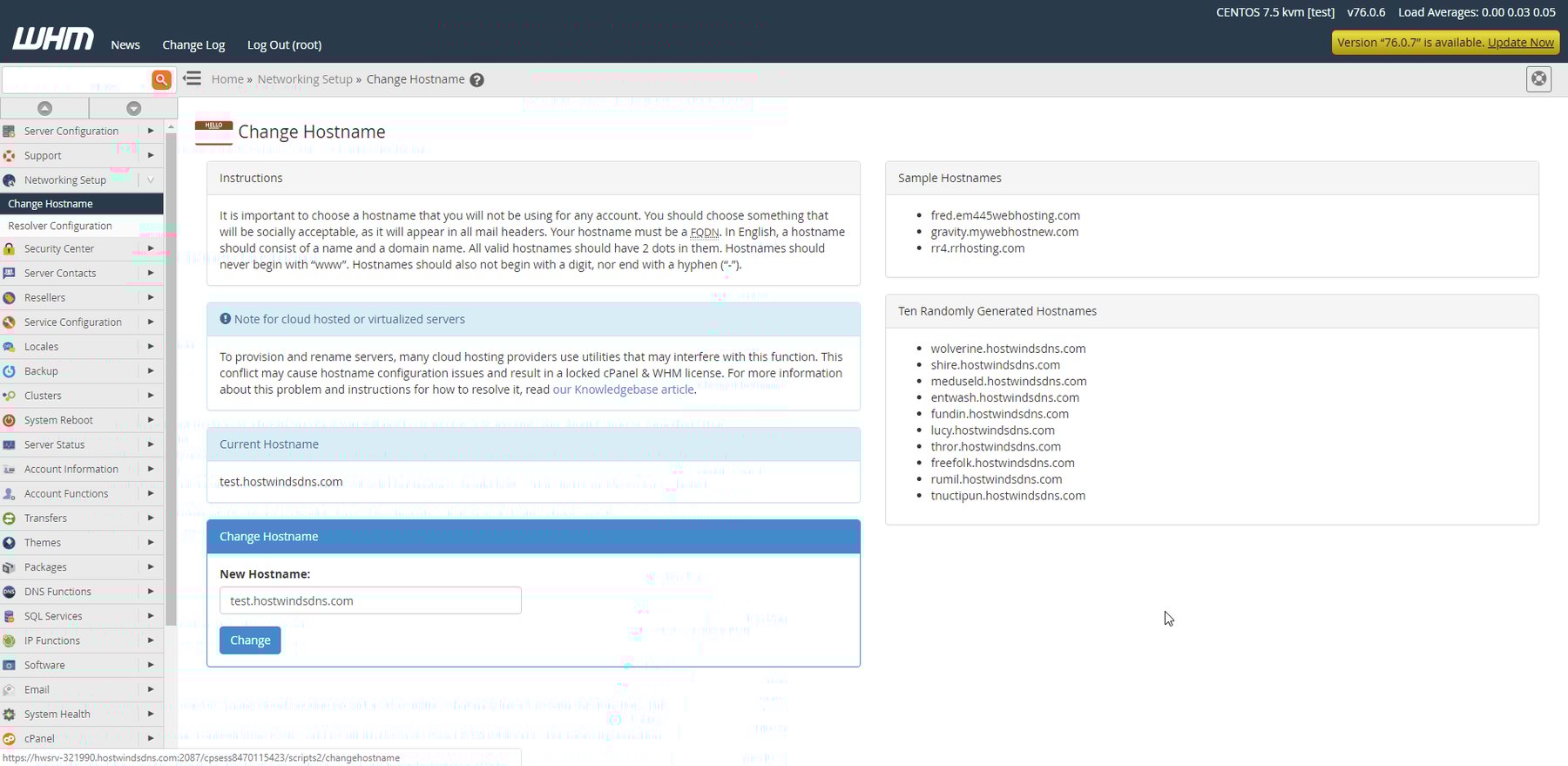
Task: Collapse the Networking Setup section
Action: tap(151, 180)
